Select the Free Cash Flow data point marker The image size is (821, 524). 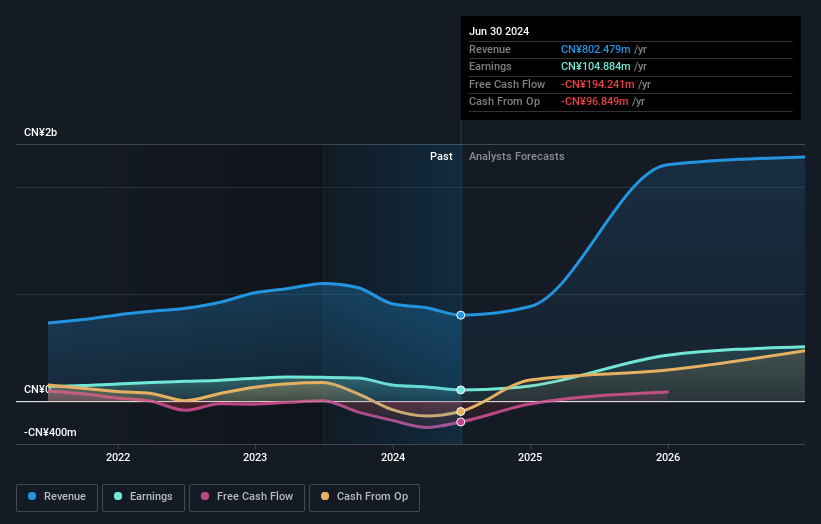(461, 422)
